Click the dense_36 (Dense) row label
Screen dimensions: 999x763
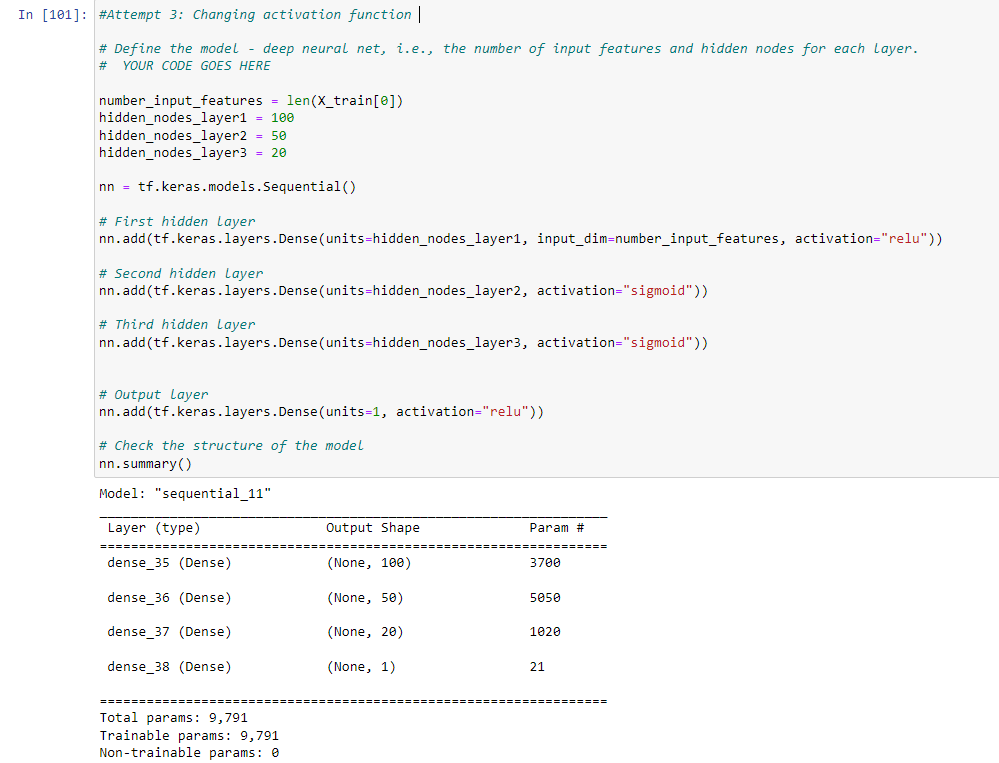point(169,598)
